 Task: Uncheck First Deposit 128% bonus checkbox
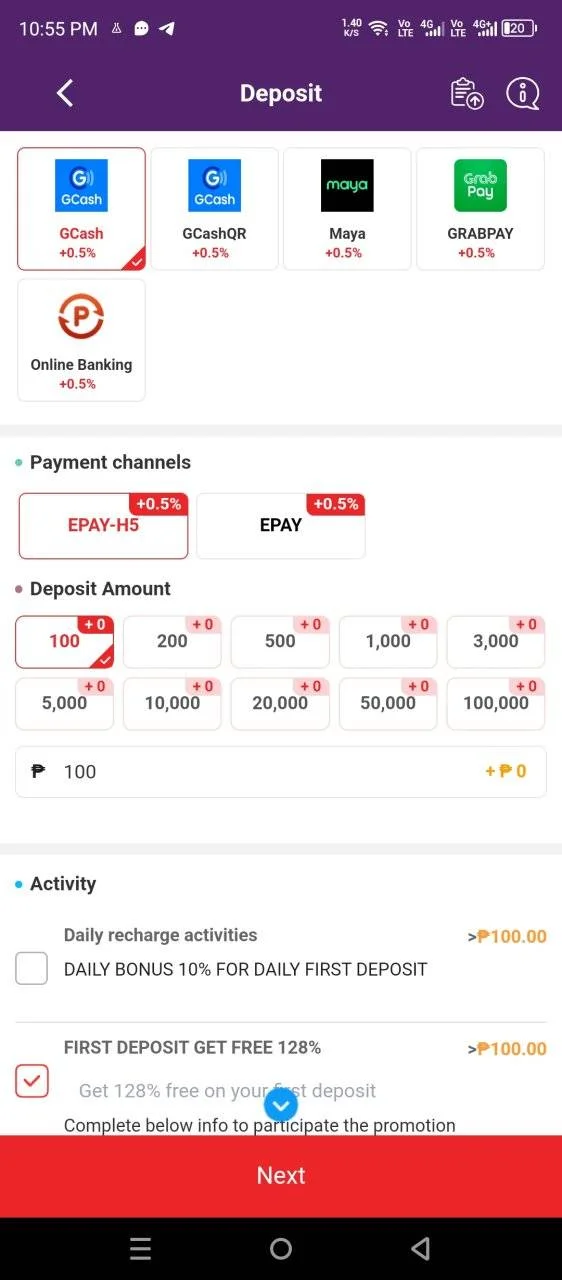(x=32, y=1080)
